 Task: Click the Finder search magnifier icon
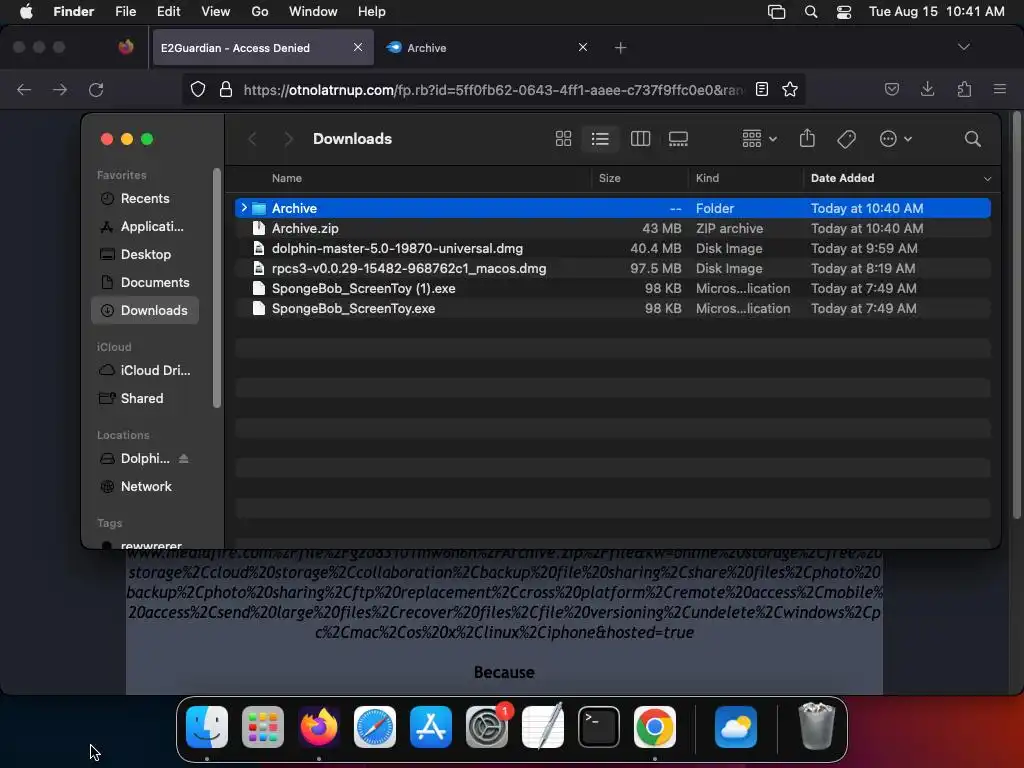[x=972, y=138]
